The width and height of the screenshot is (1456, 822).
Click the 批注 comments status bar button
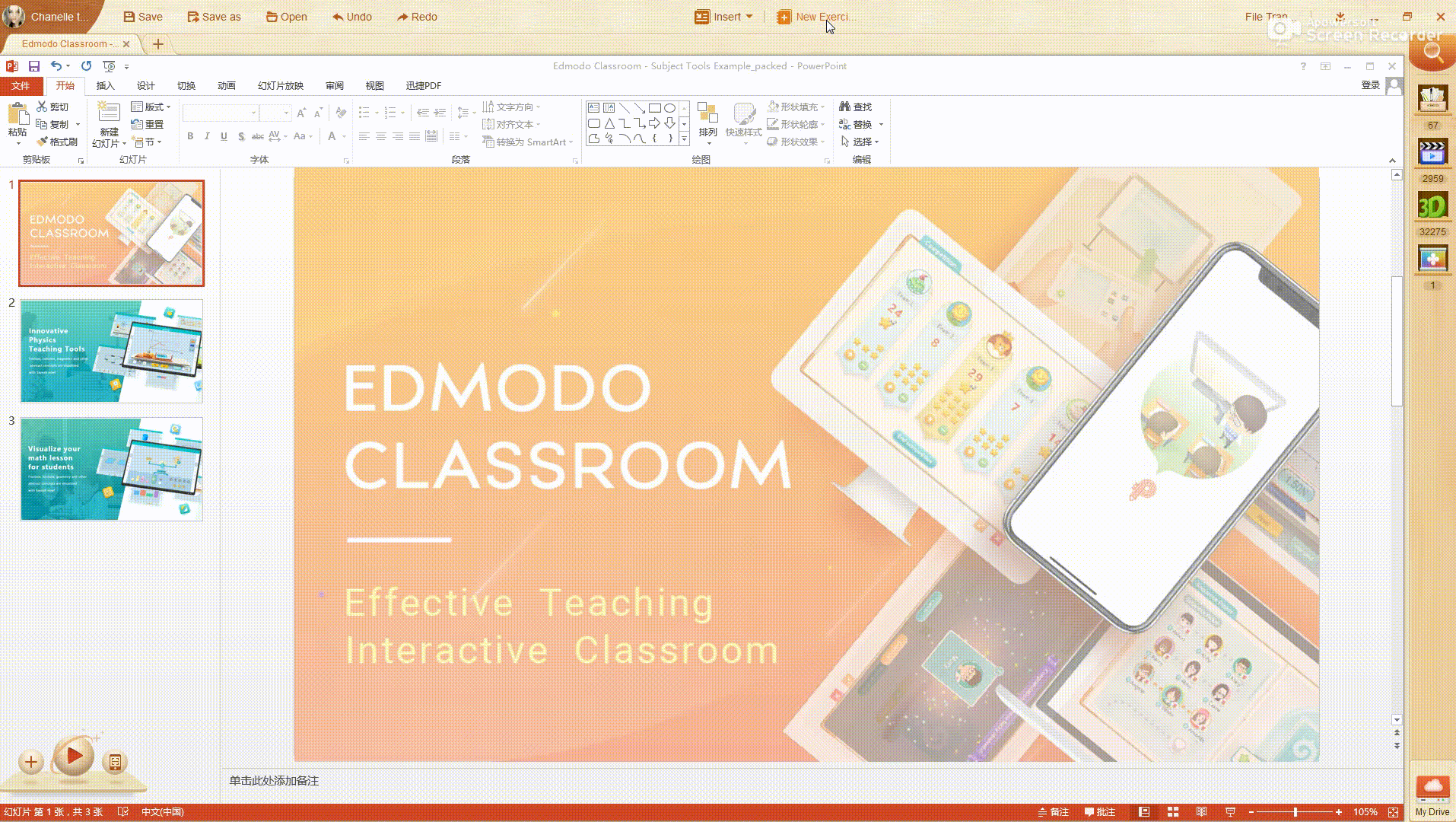tap(1100, 812)
